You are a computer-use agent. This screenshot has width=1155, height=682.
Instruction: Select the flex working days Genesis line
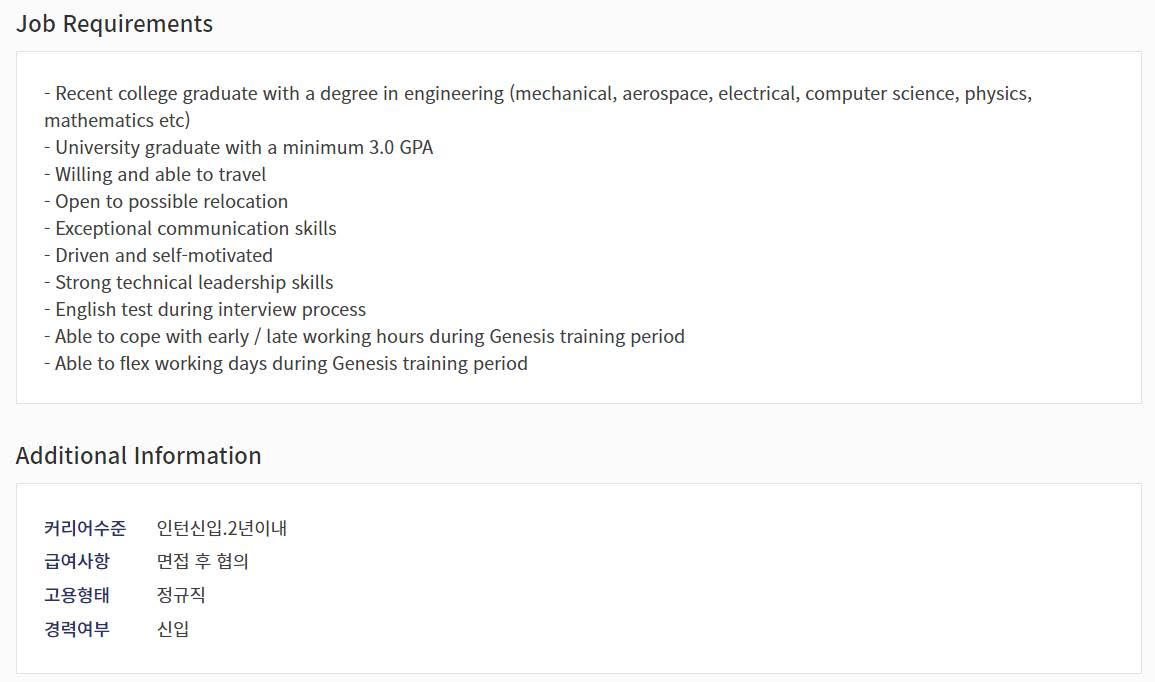pyautogui.click(x=286, y=364)
